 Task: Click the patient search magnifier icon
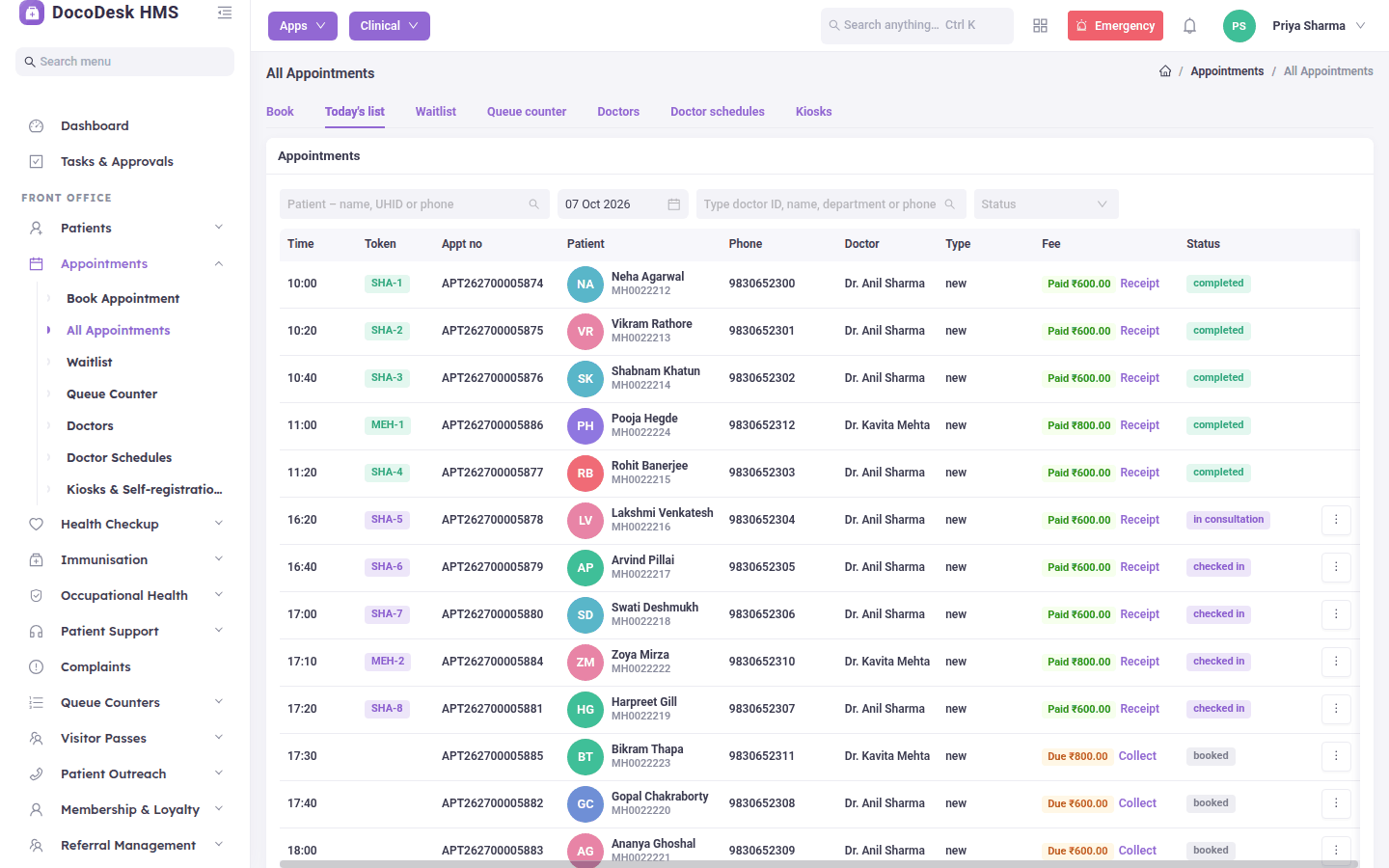(x=533, y=204)
